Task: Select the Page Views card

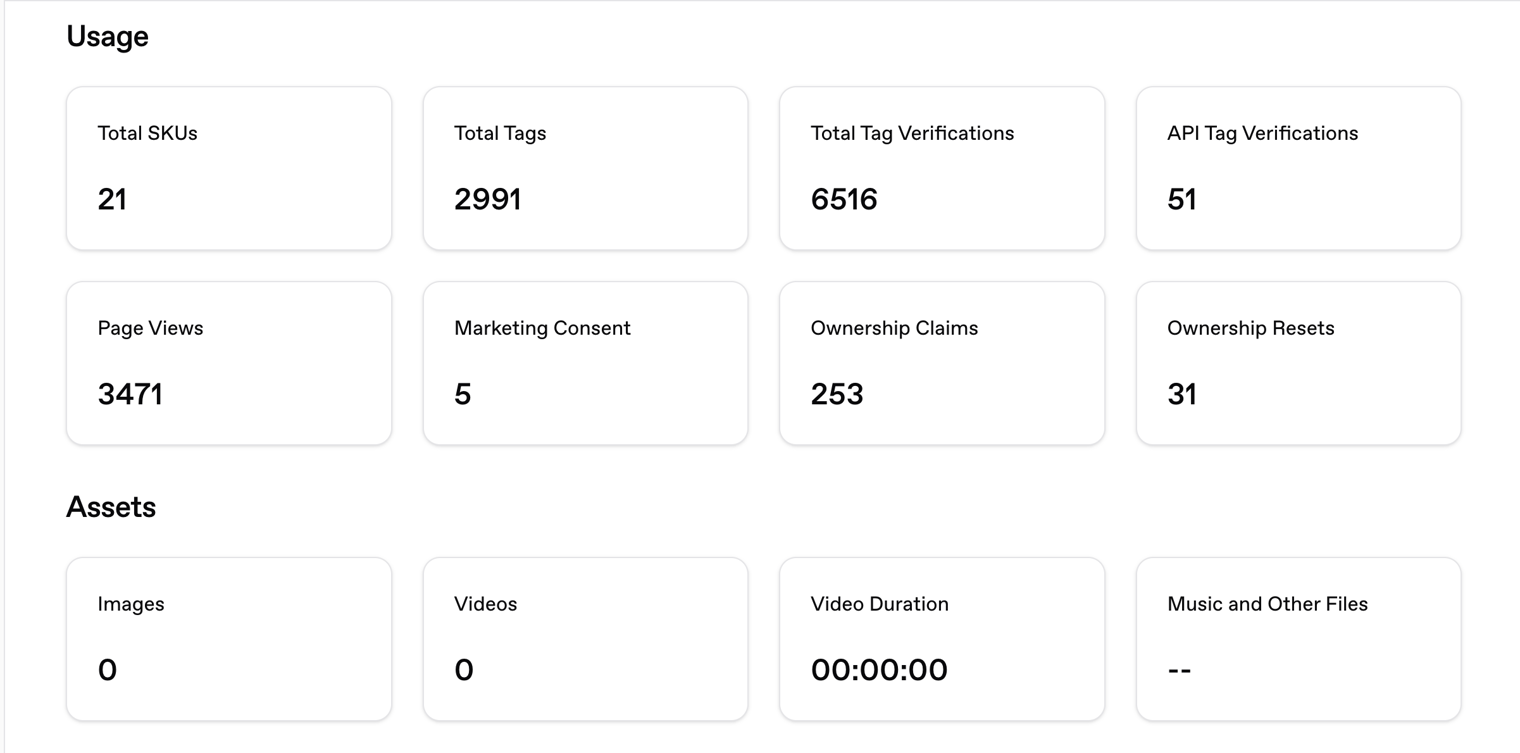Action: click(229, 363)
